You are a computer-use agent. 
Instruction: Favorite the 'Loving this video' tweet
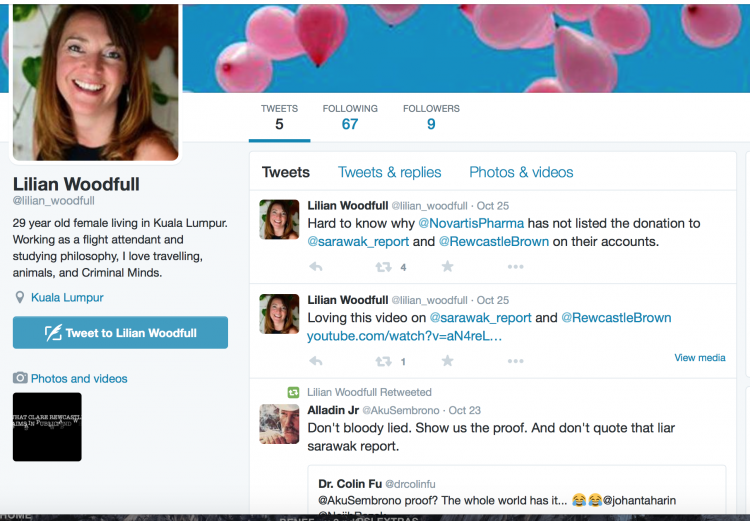447,360
